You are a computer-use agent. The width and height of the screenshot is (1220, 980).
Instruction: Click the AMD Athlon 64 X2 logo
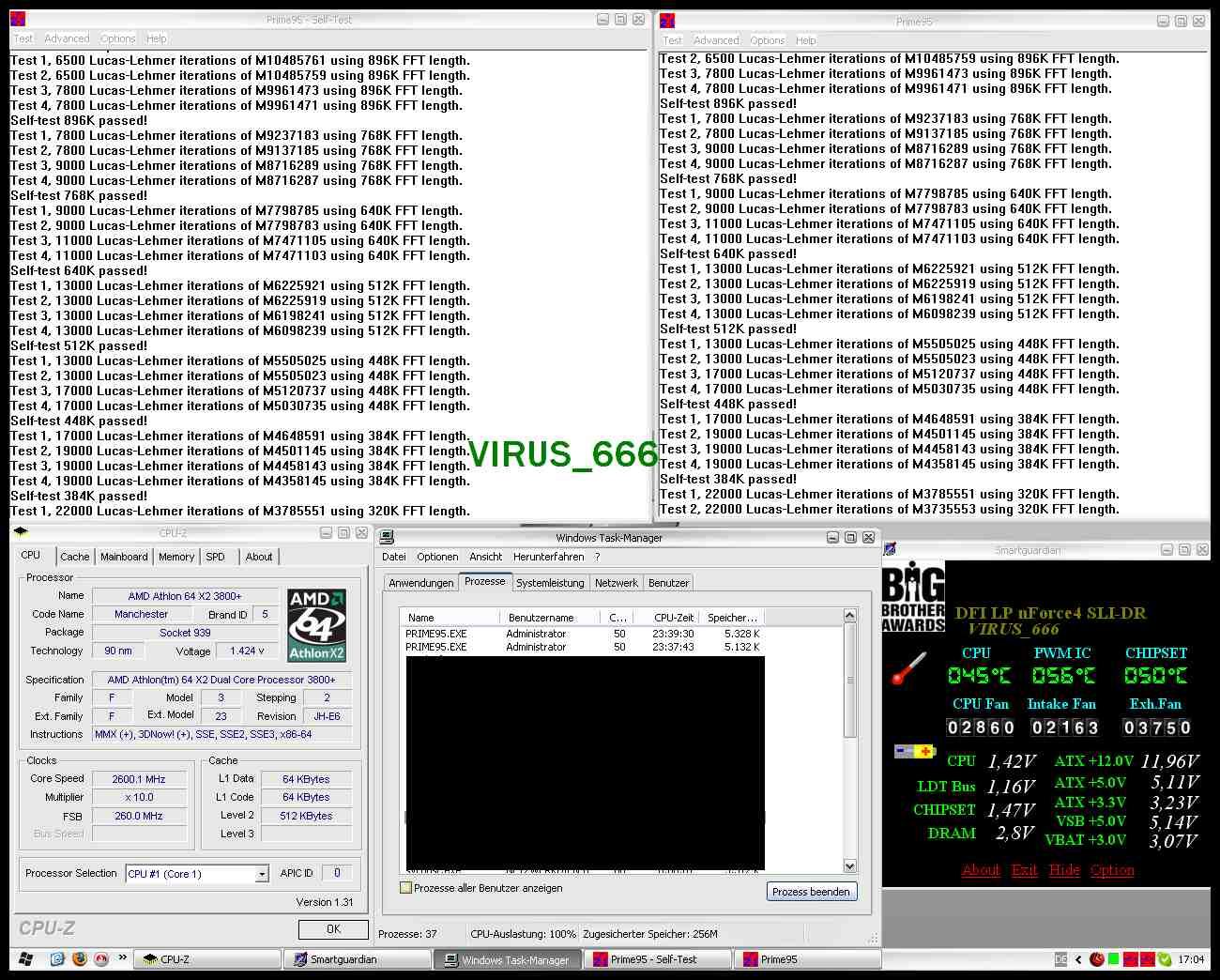coord(316,624)
